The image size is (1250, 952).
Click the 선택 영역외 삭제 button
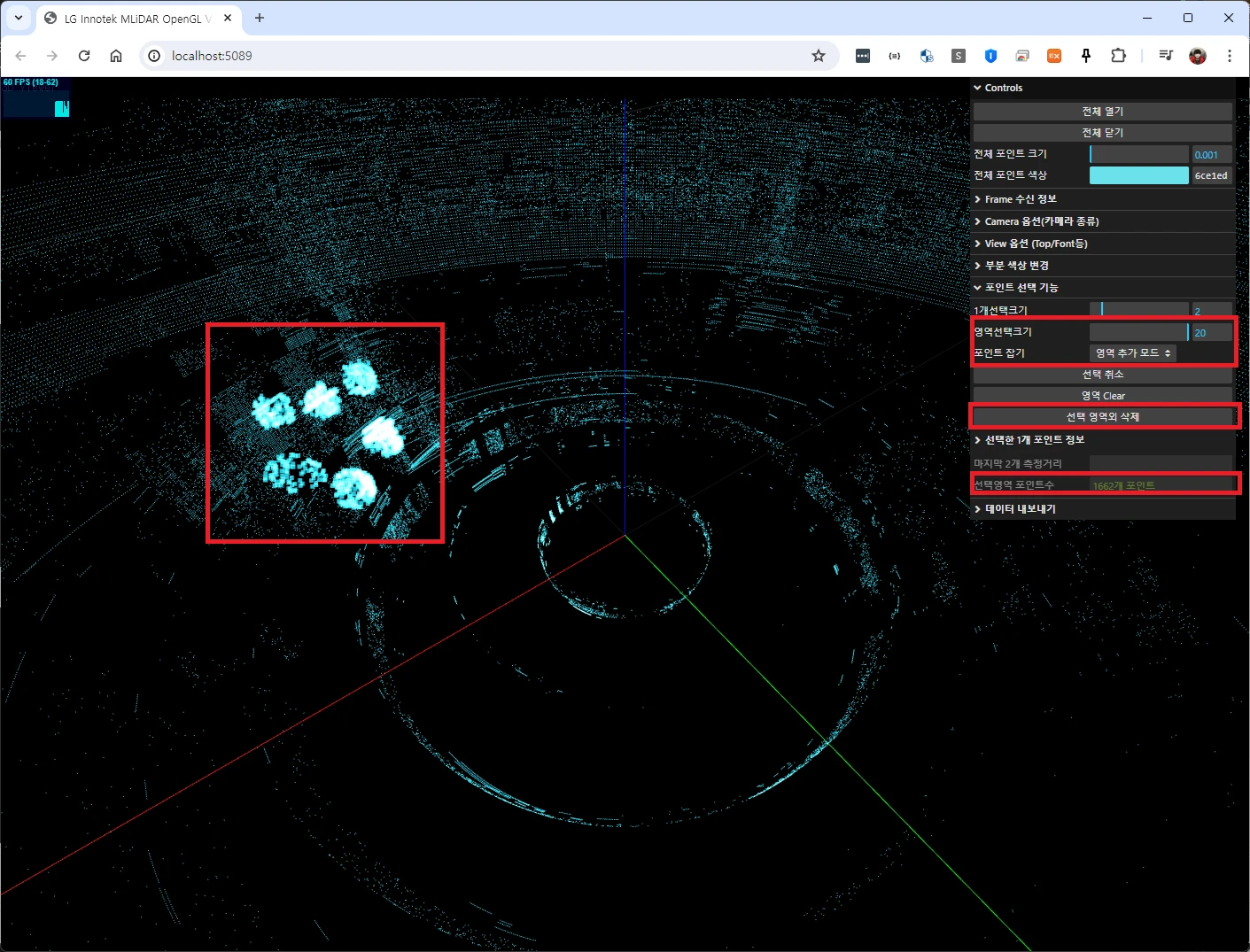pyautogui.click(x=1103, y=417)
